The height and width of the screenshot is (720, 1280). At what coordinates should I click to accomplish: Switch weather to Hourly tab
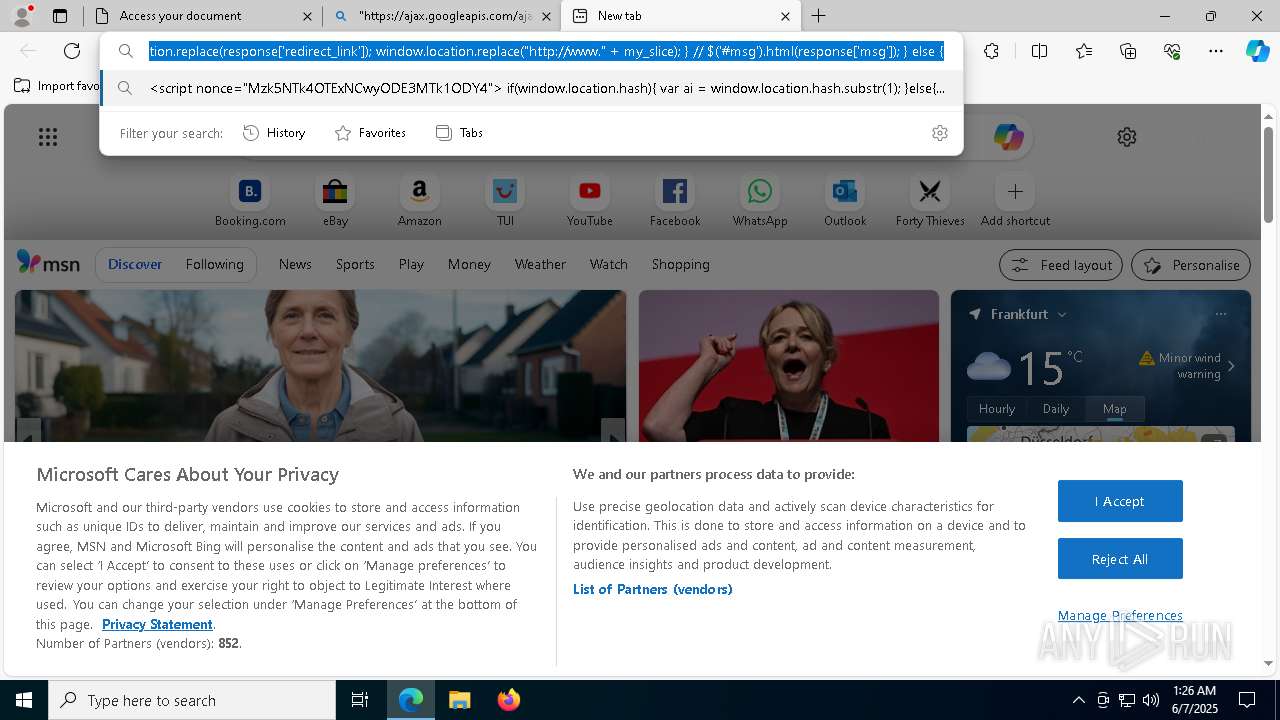[x=997, y=408]
